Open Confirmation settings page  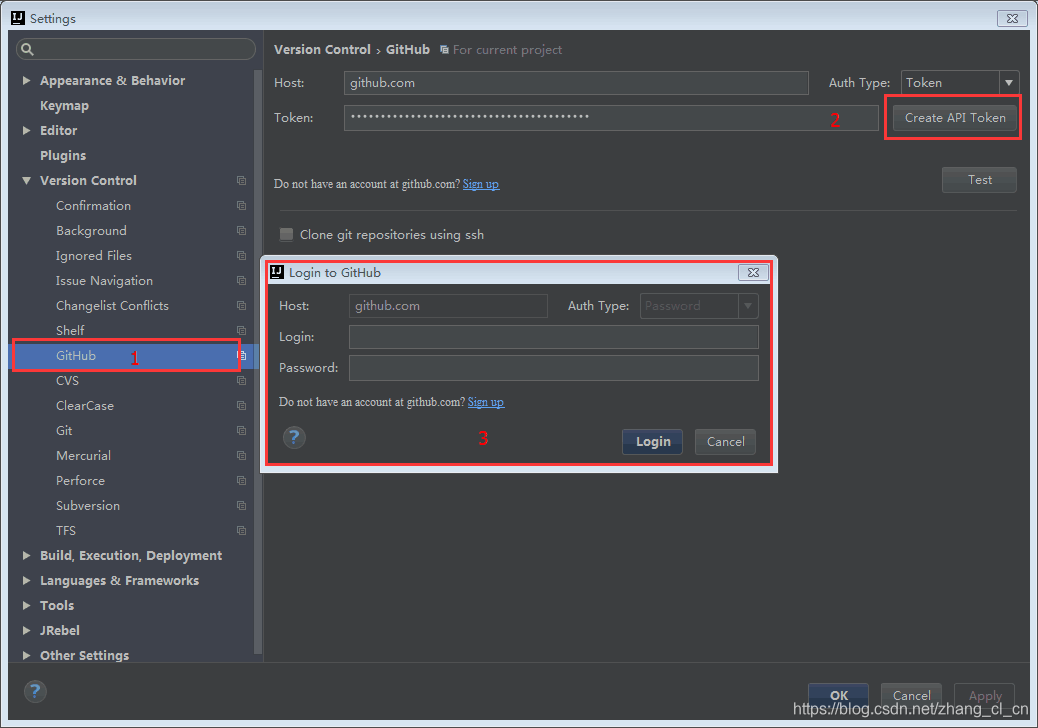click(x=93, y=206)
